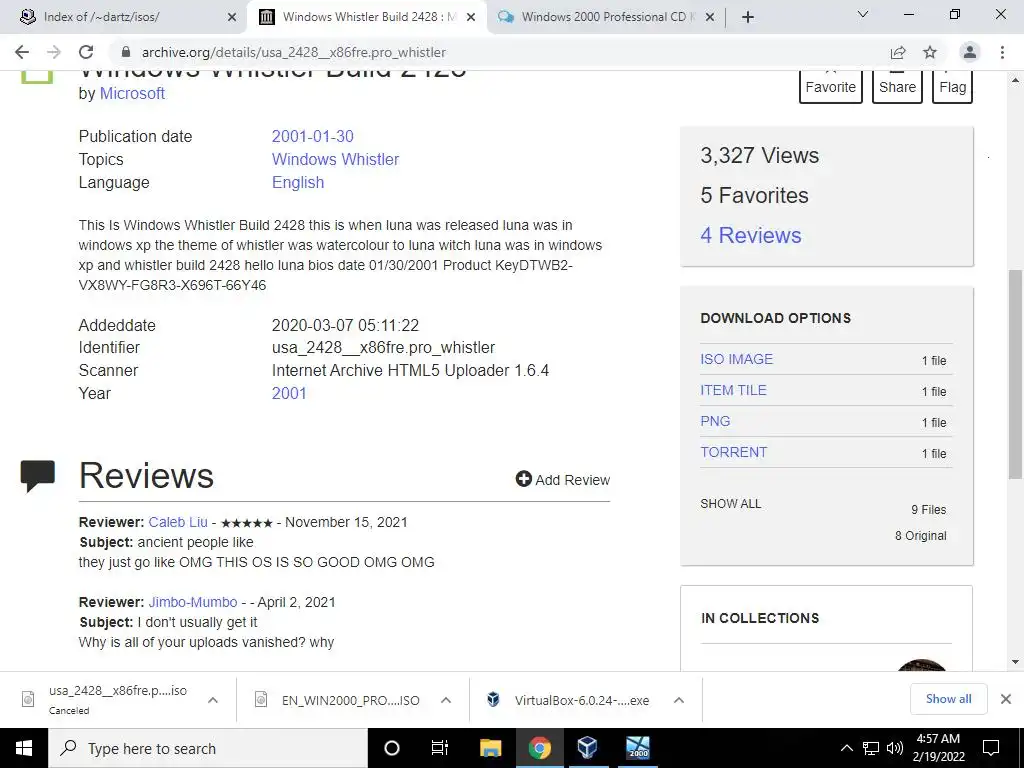Screen dimensions: 1024x768
Task: Click the taskbar clock showing 4:57 AM
Action: (938, 748)
